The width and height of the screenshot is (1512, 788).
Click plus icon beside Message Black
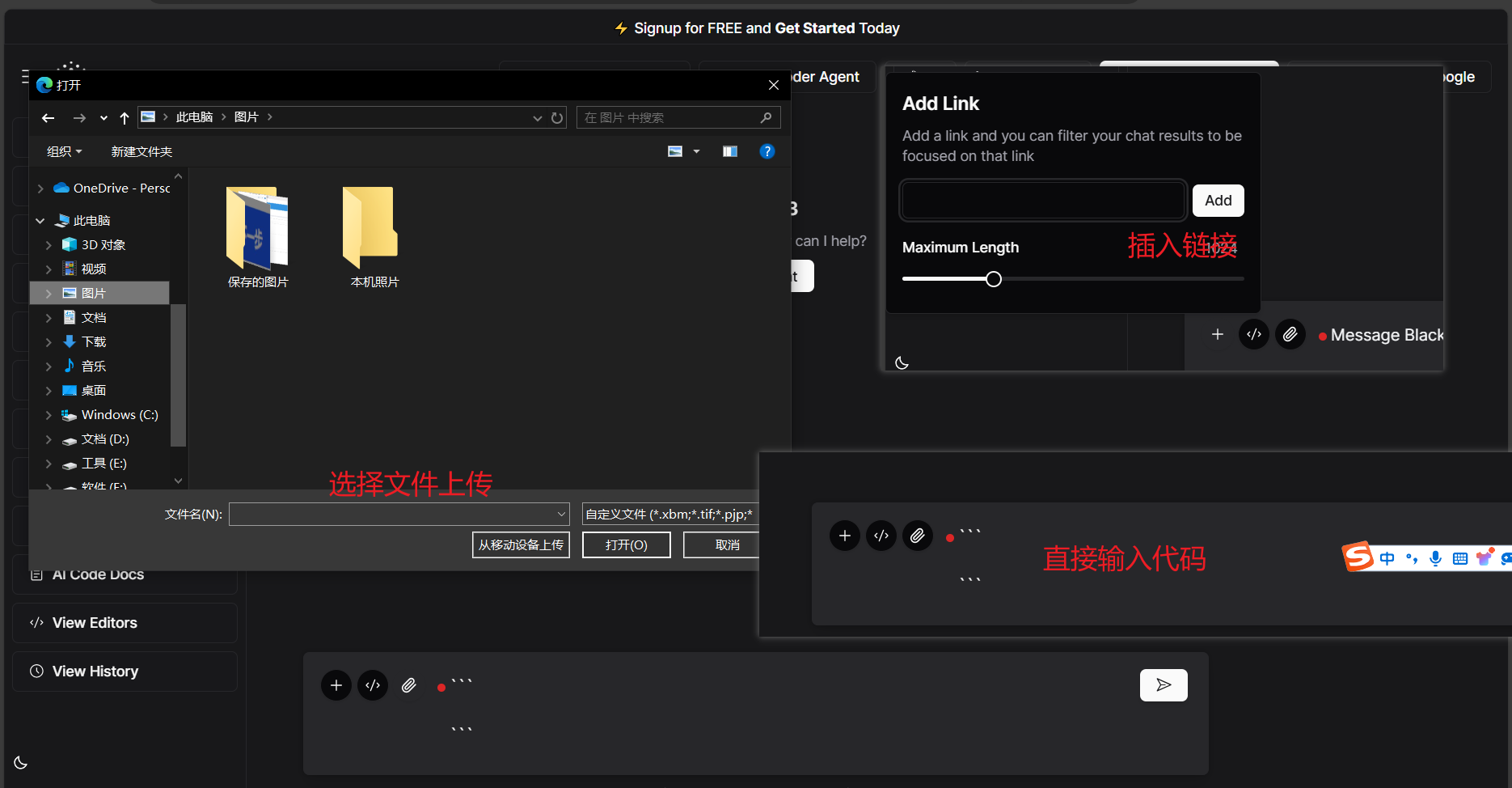click(x=1218, y=334)
